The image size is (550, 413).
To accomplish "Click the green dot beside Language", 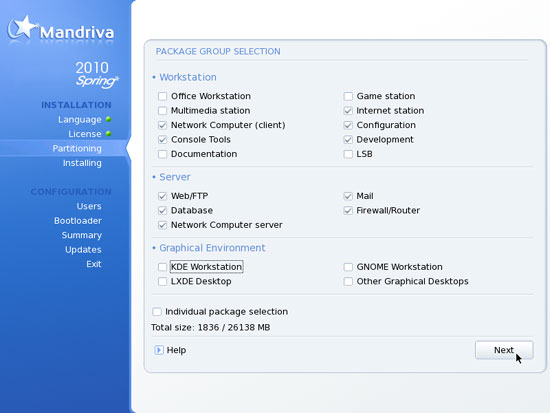I will pyautogui.click(x=108, y=119).
